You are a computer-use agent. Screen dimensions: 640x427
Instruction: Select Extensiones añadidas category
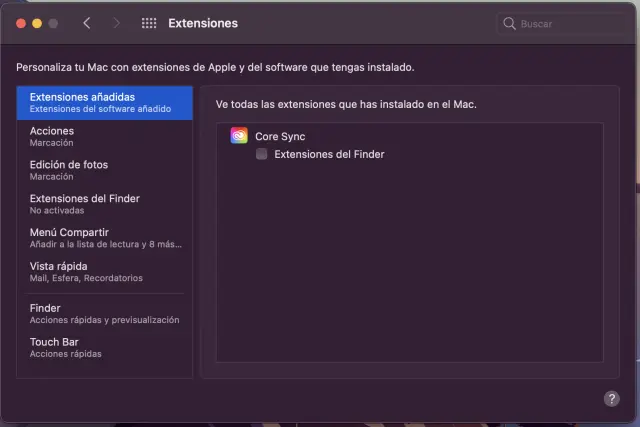[104, 103]
